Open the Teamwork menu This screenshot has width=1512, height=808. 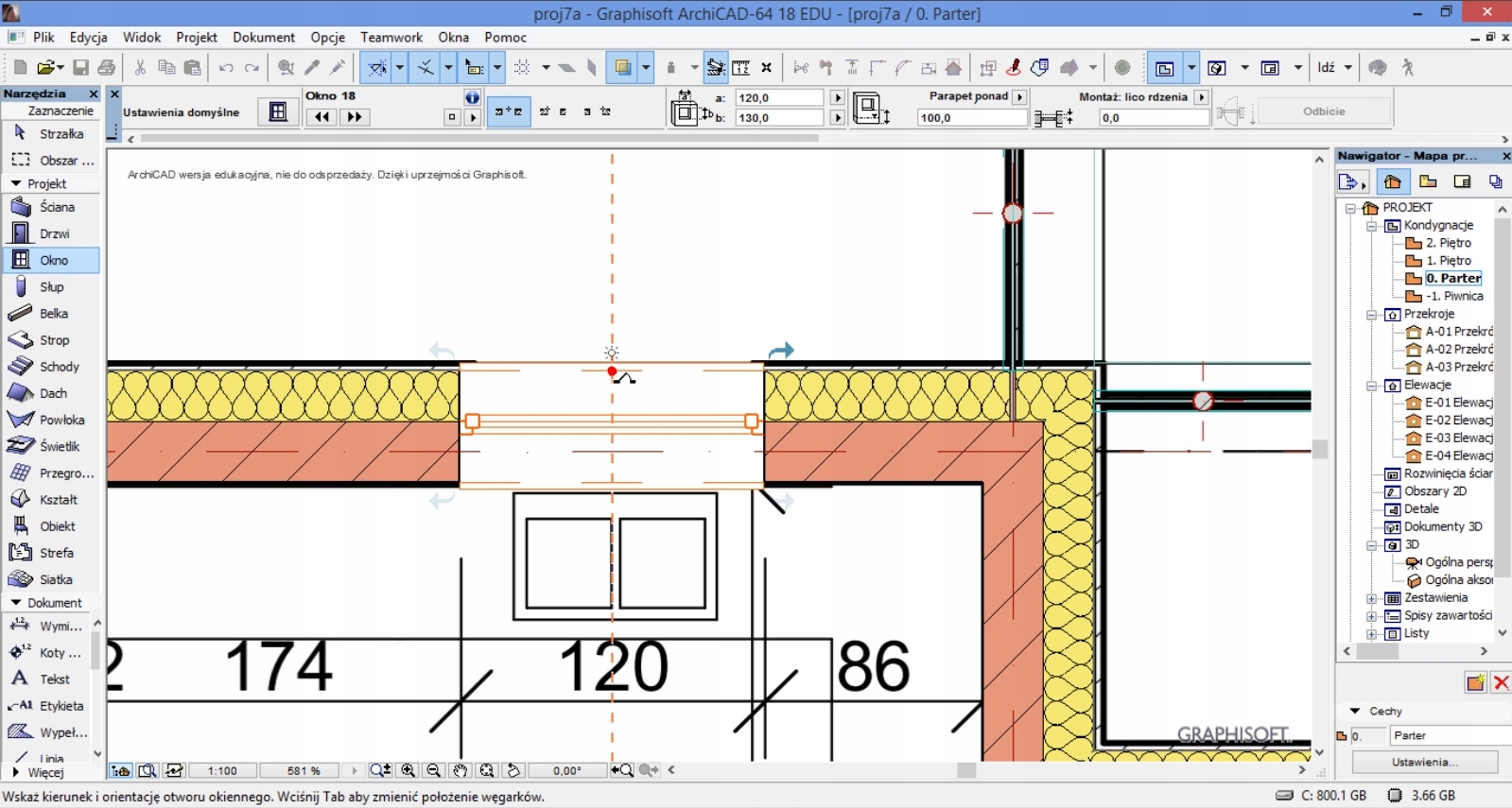391,38
